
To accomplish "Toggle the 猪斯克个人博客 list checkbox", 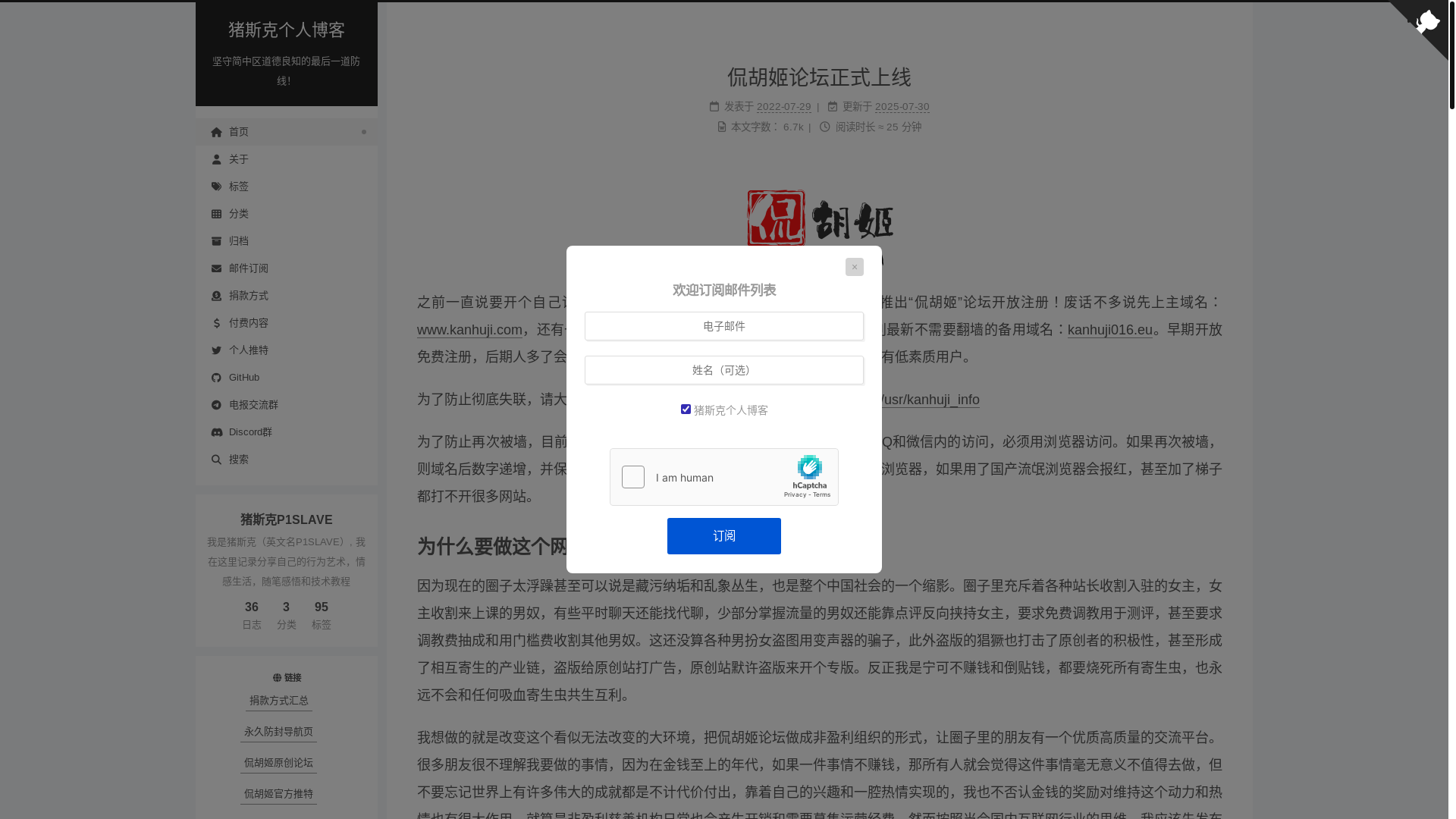I will pos(686,409).
